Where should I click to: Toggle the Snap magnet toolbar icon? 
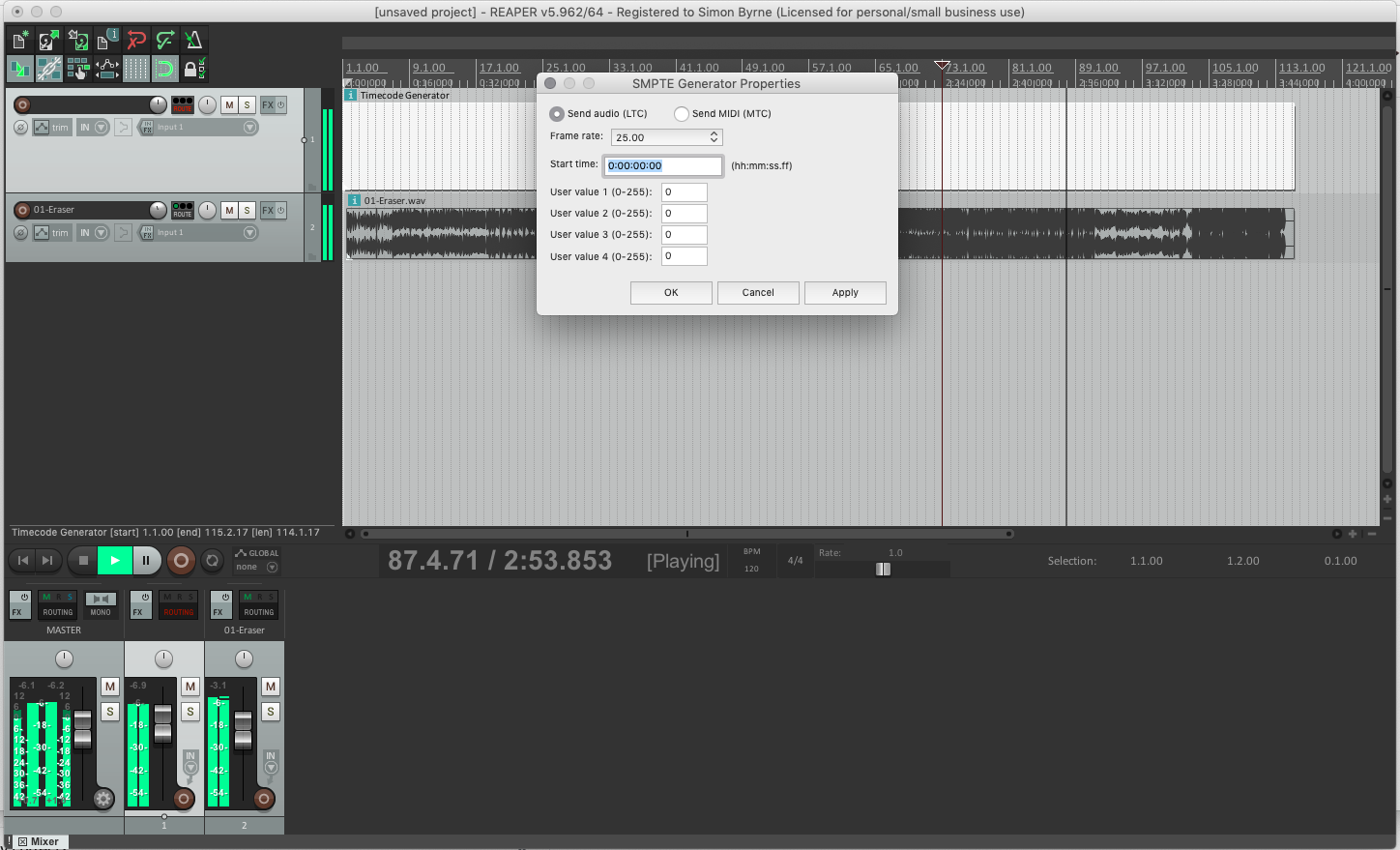click(165, 69)
